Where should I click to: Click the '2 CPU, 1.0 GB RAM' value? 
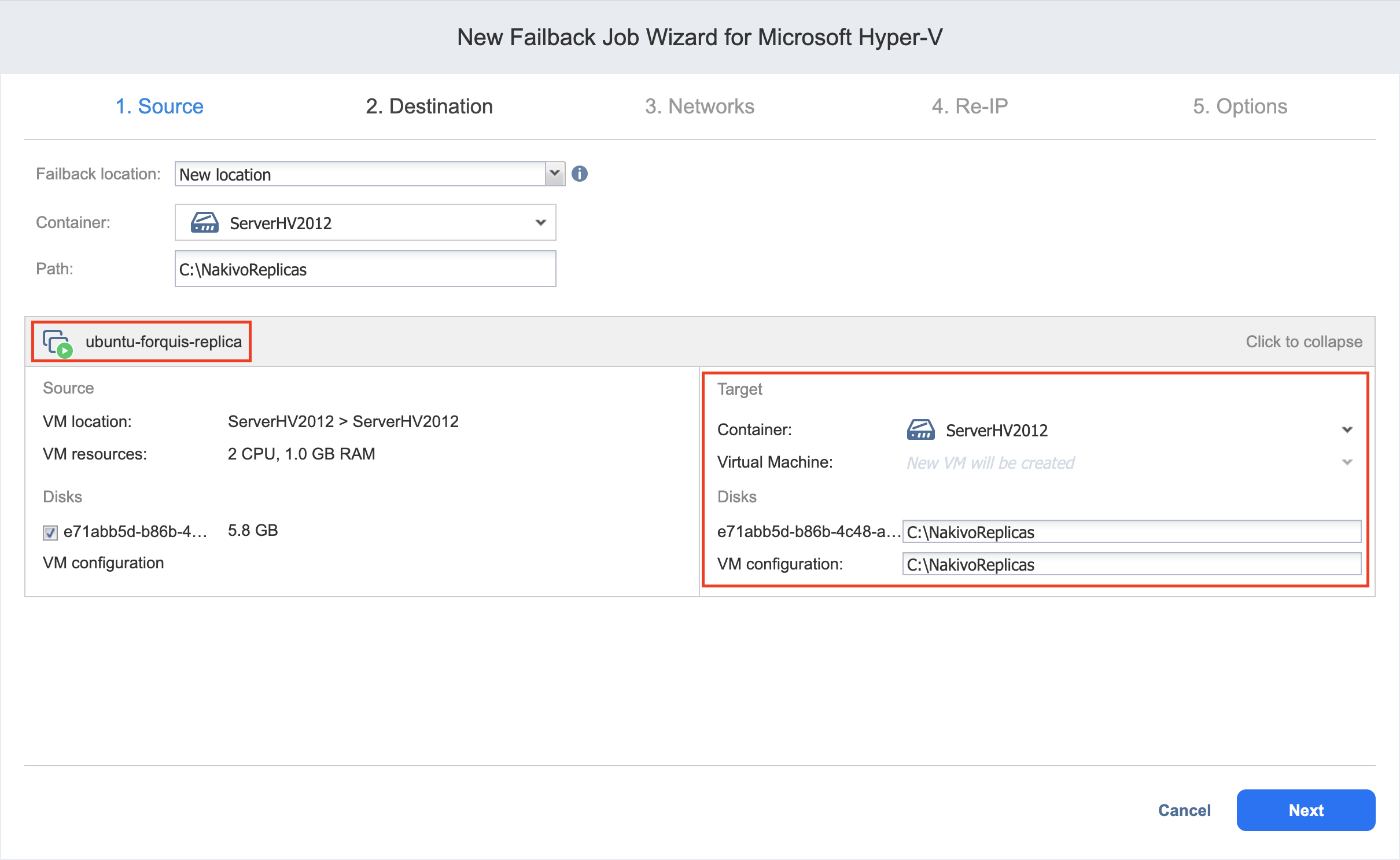pos(301,454)
